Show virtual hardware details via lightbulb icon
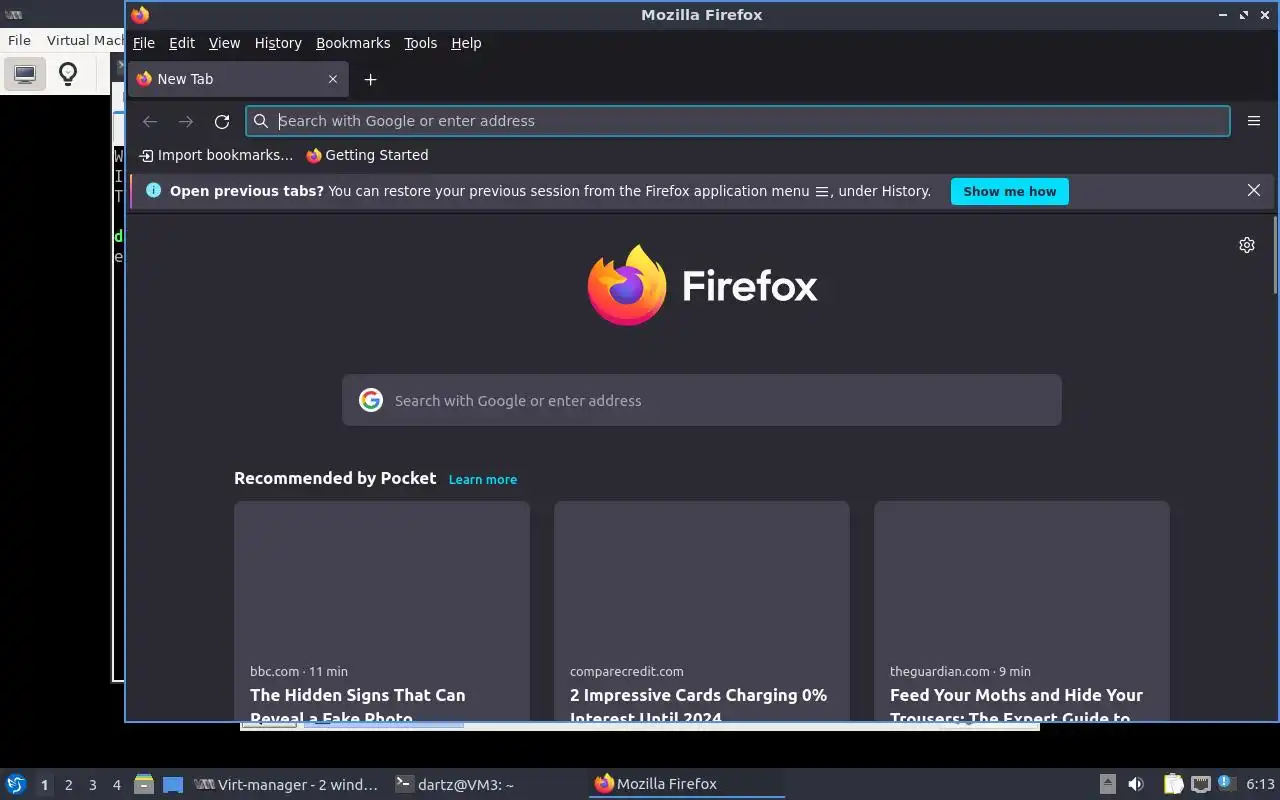Screen dimensions: 1280x800 click(68, 74)
